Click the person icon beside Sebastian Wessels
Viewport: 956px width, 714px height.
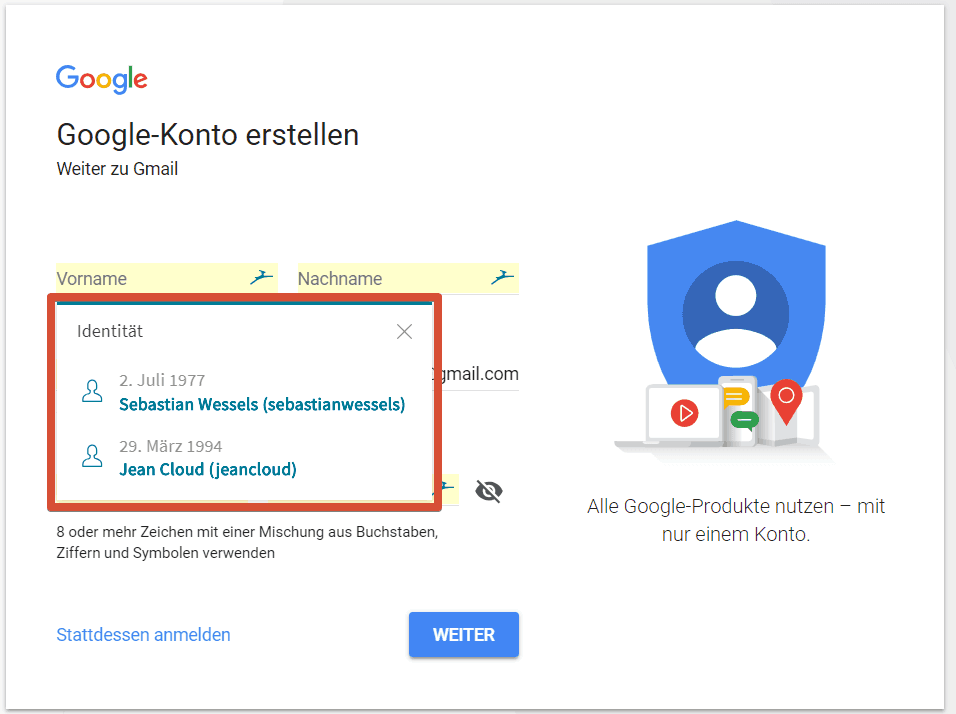click(92, 391)
